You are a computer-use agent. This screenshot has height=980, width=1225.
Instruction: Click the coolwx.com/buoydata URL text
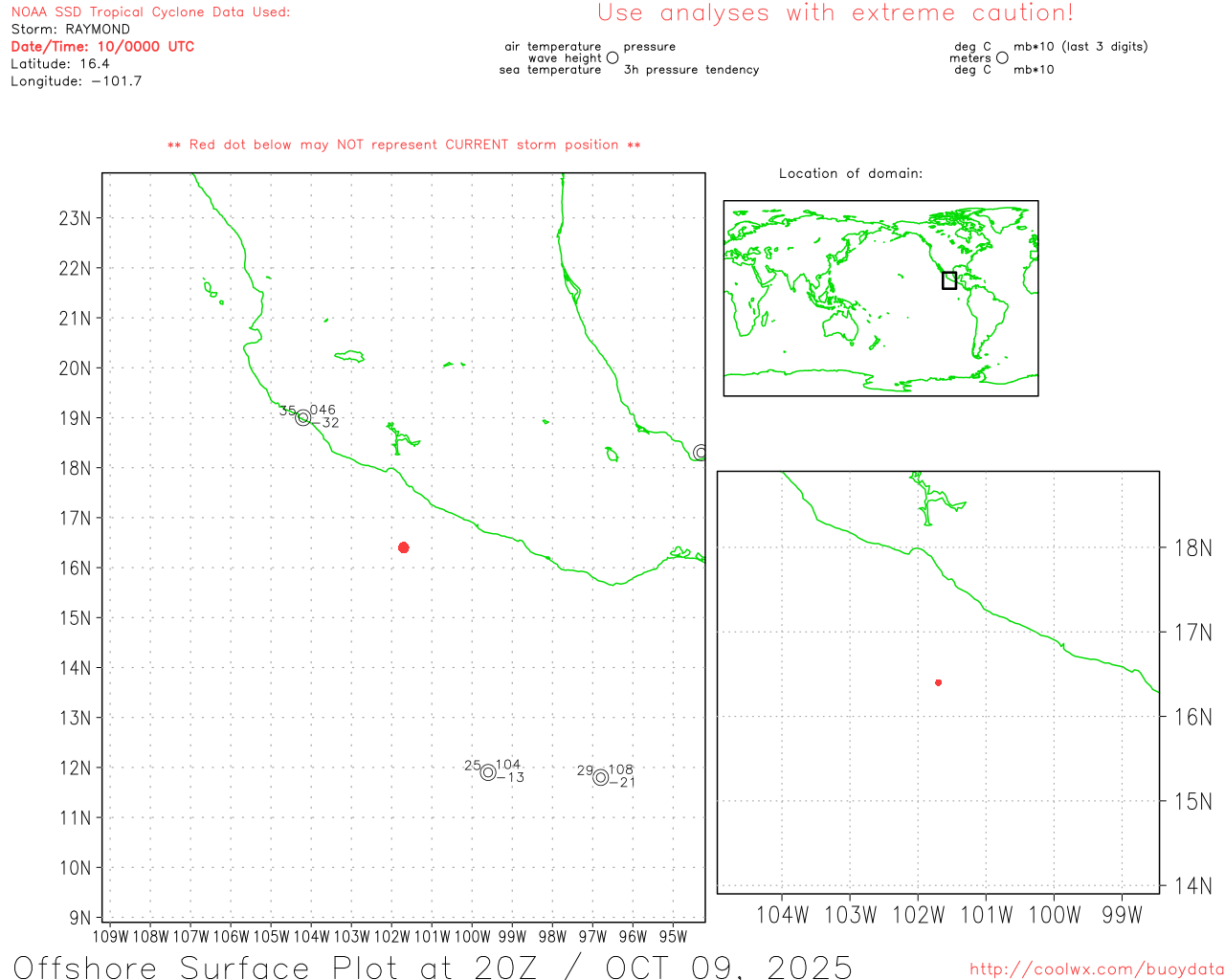(x=1097, y=969)
